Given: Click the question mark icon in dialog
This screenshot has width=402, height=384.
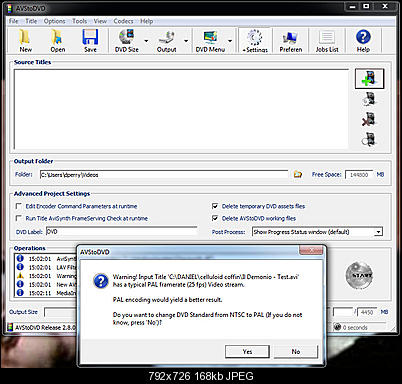Looking at the screenshot, I should (x=101, y=281).
